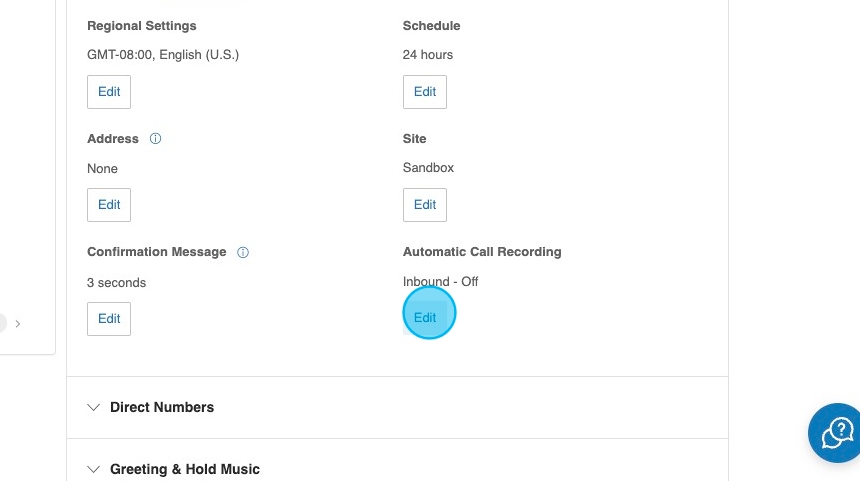Click the Inbound - Off recording status

(x=441, y=282)
